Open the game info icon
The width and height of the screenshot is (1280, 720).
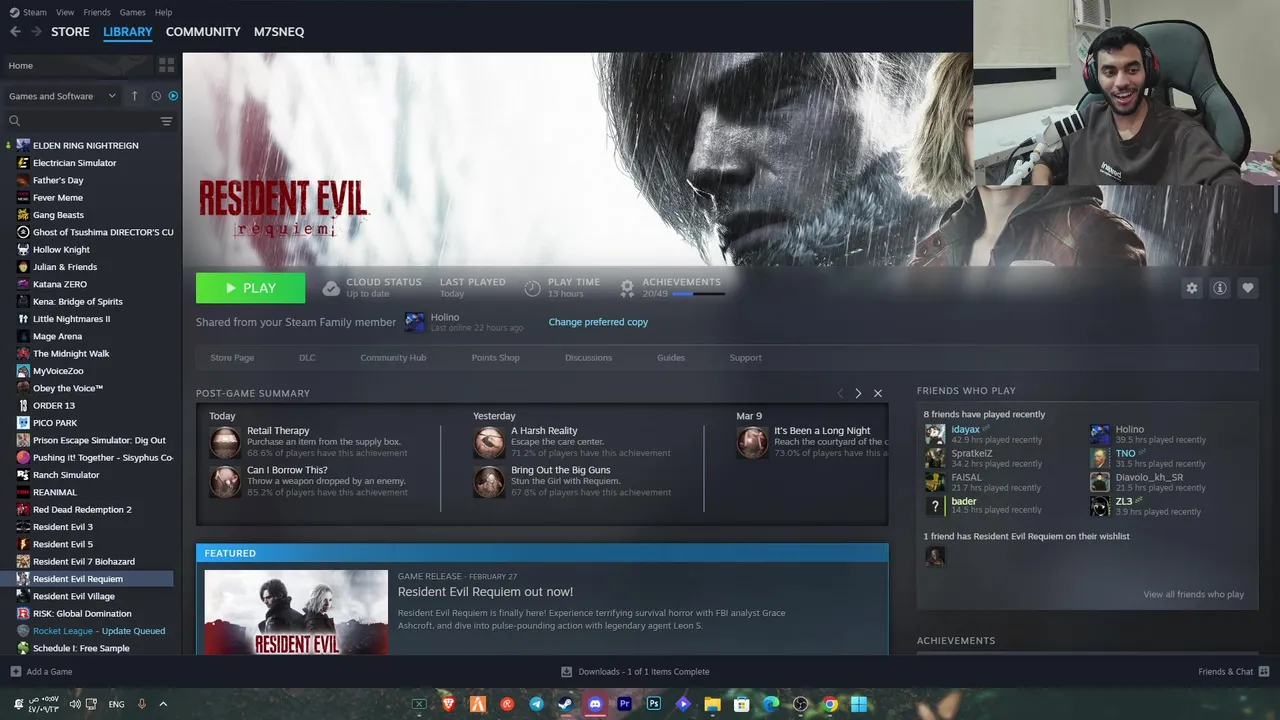coord(1219,288)
